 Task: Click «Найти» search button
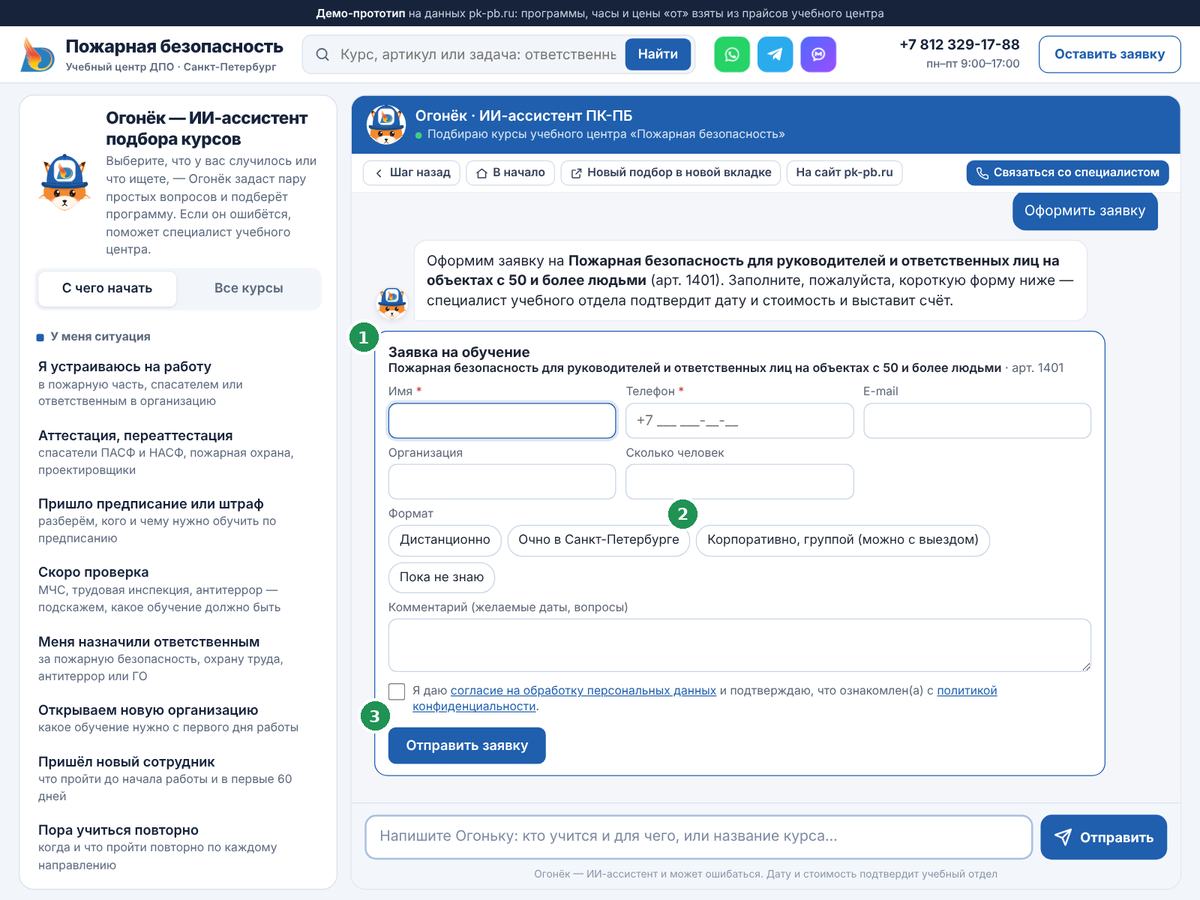coord(658,54)
